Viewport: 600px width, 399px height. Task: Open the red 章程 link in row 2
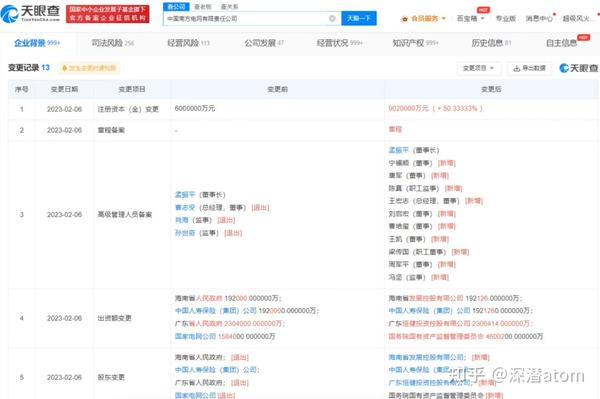point(395,129)
